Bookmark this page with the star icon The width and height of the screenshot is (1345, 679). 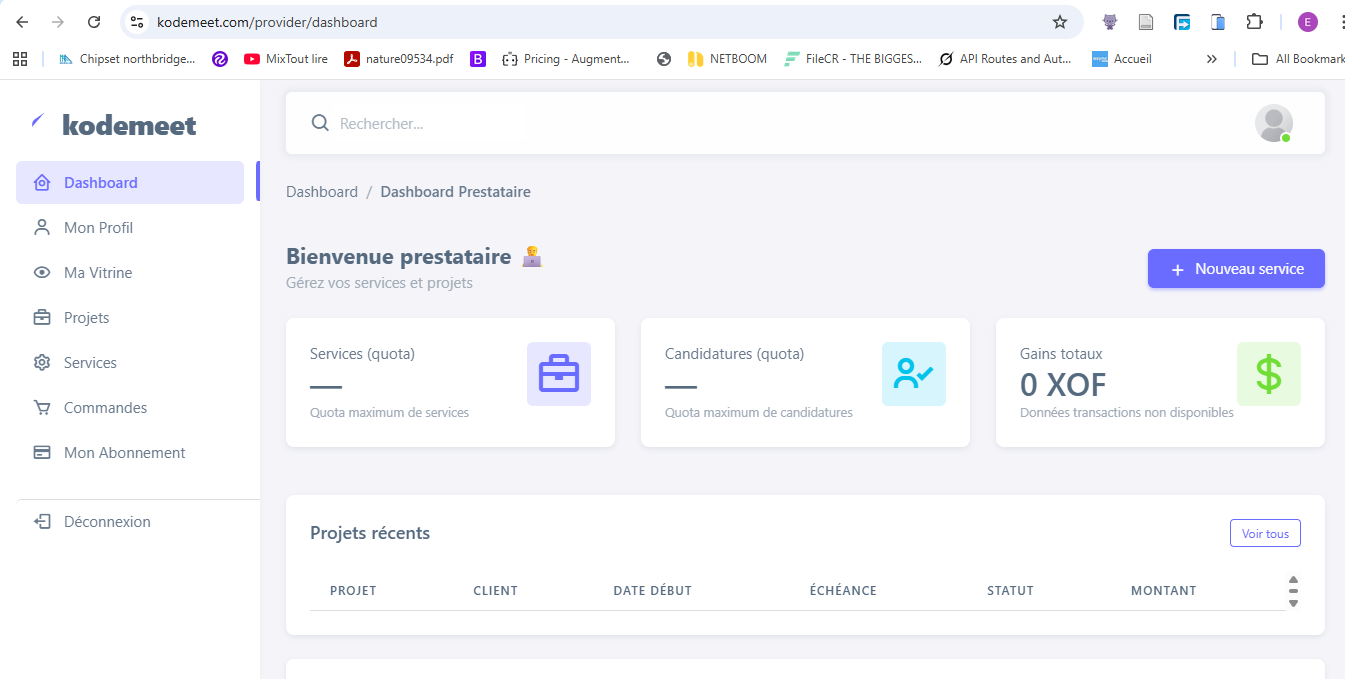(1060, 22)
